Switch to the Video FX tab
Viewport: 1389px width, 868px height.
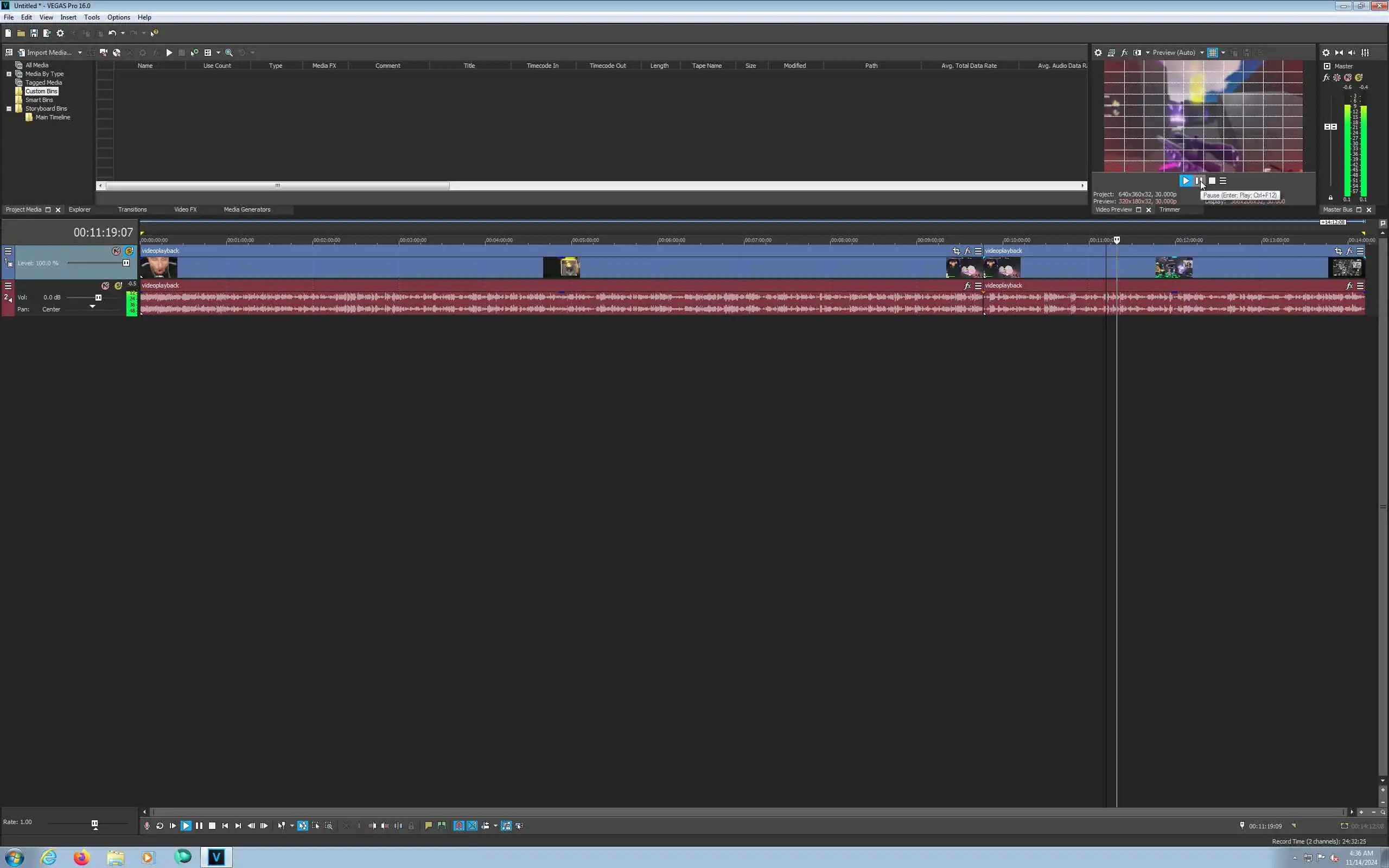point(186,209)
